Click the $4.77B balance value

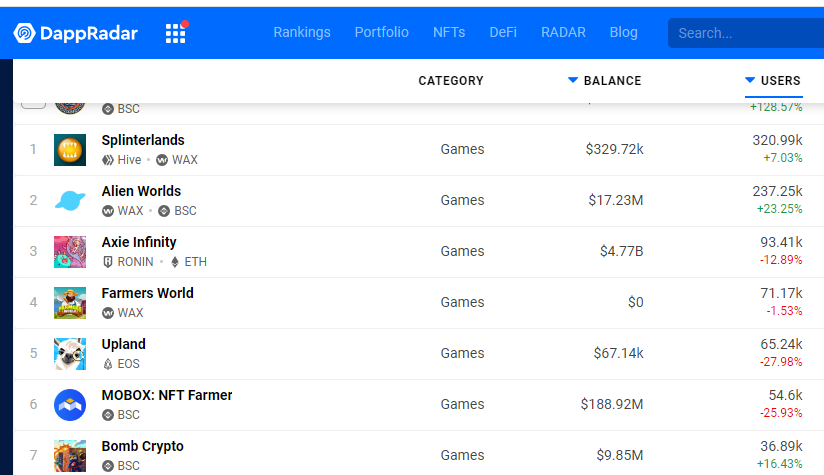pyautogui.click(x=622, y=251)
